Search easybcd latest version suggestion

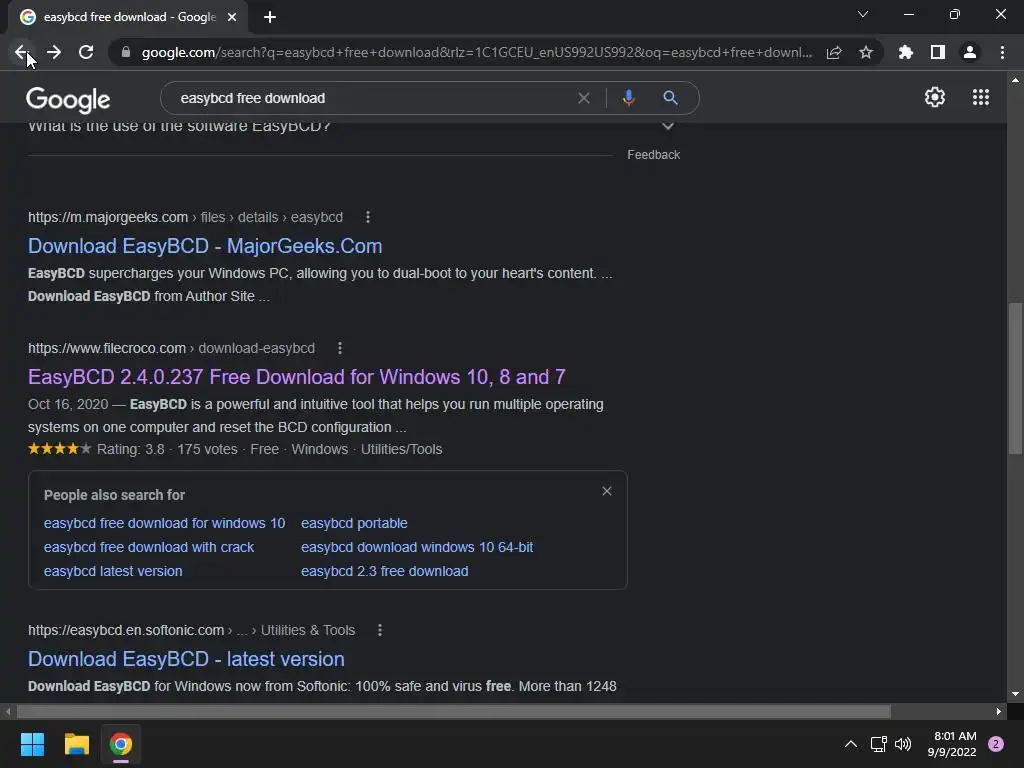point(113,571)
